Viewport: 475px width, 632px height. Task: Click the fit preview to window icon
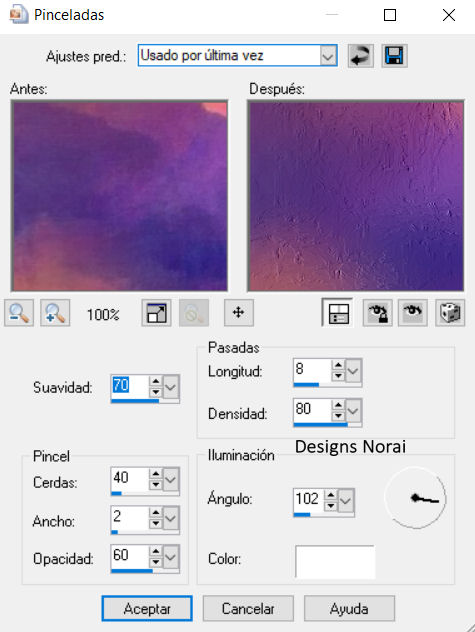click(156, 313)
